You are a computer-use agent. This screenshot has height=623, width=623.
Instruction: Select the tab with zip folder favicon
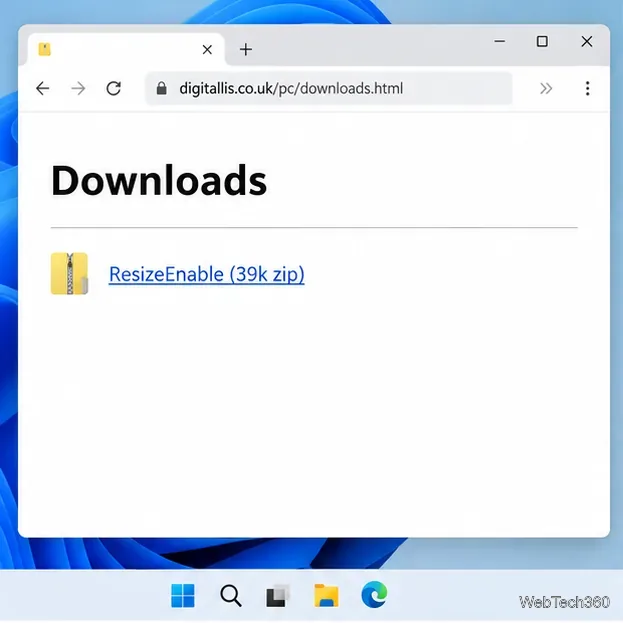pos(126,49)
